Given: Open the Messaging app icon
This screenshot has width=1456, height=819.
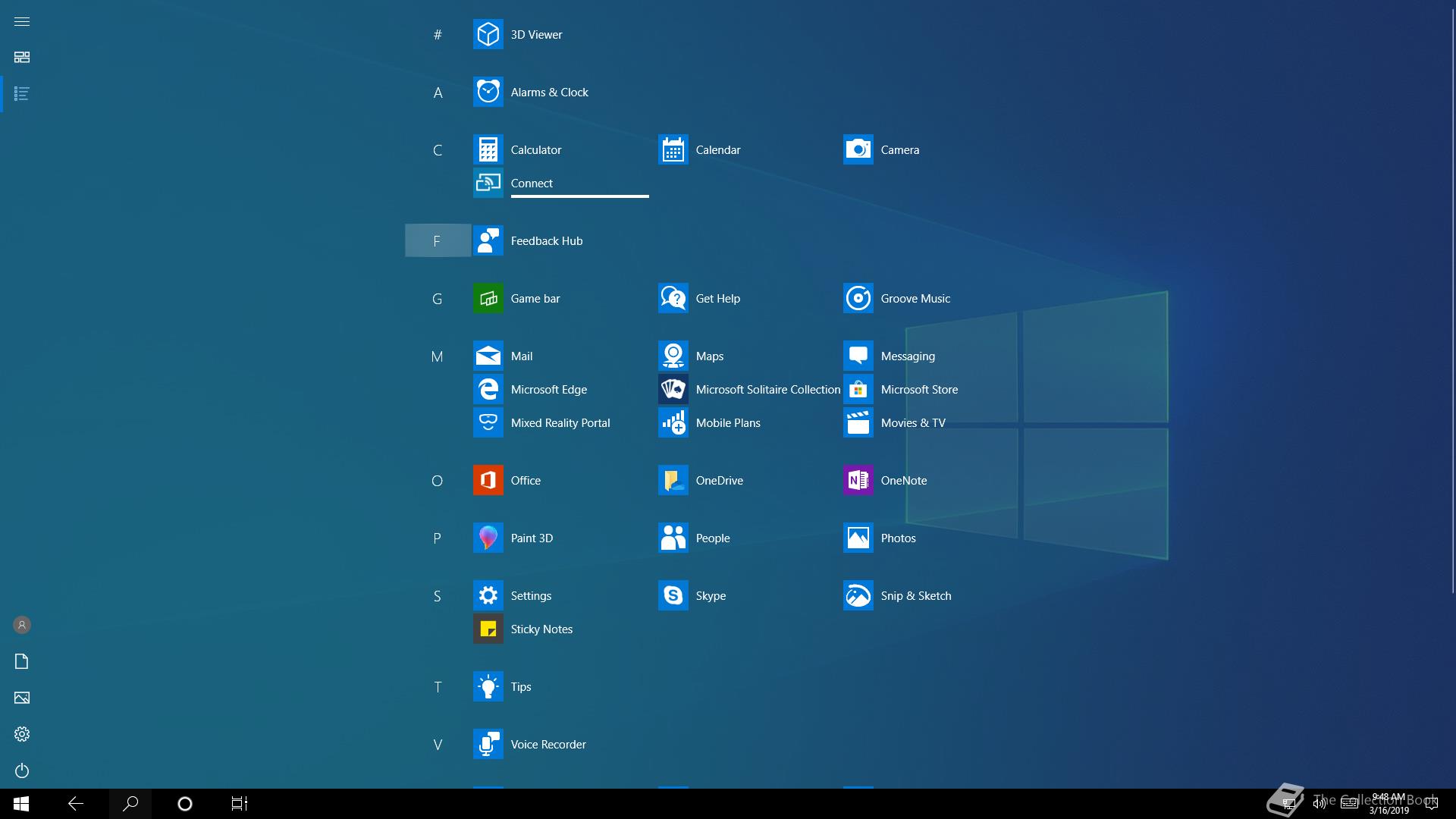Looking at the screenshot, I should (858, 356).
